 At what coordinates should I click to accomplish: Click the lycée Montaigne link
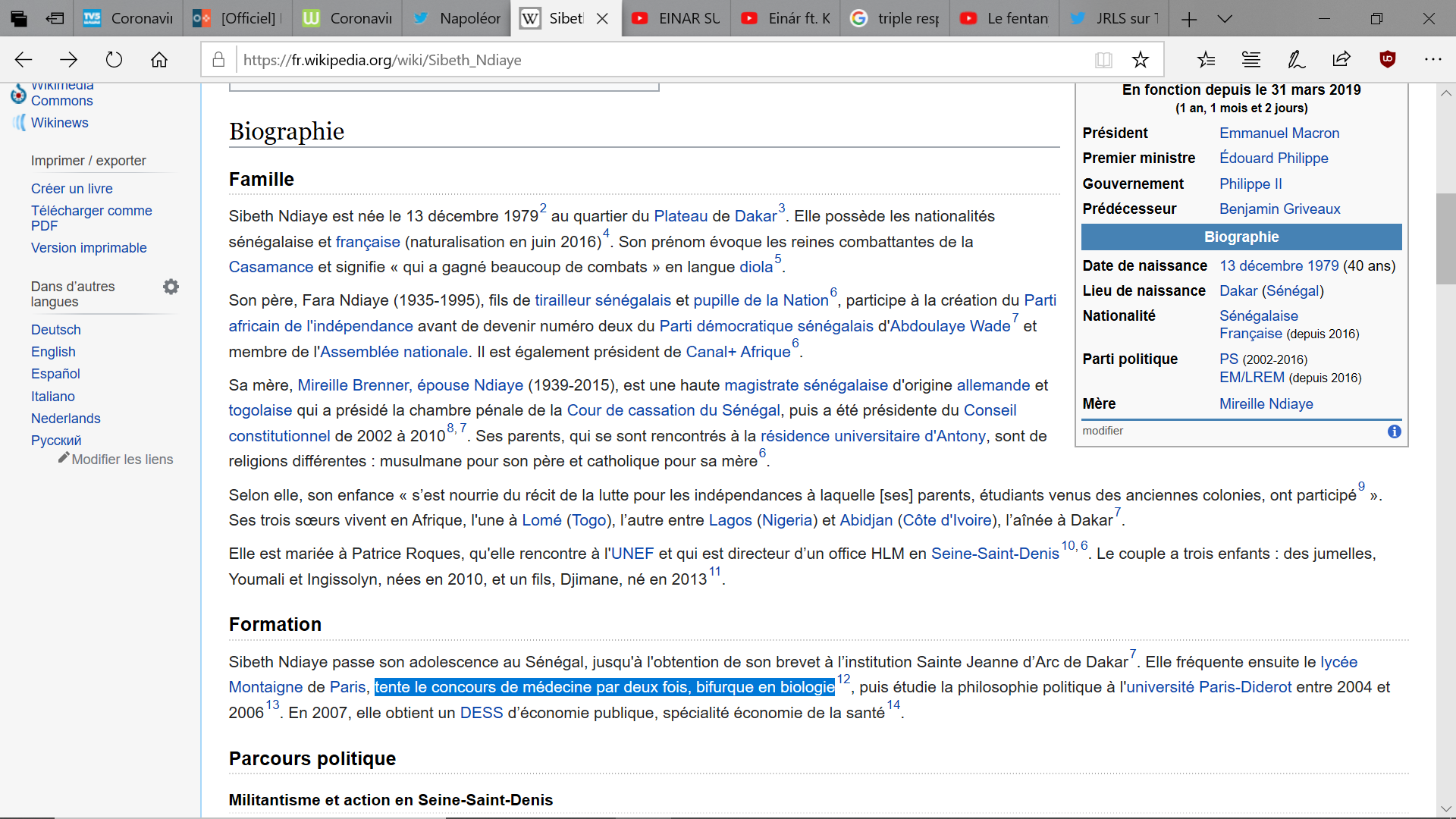[1338, 662]
